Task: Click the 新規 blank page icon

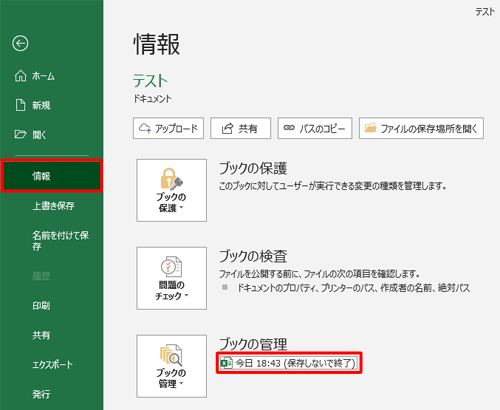Action: point(20,105)
